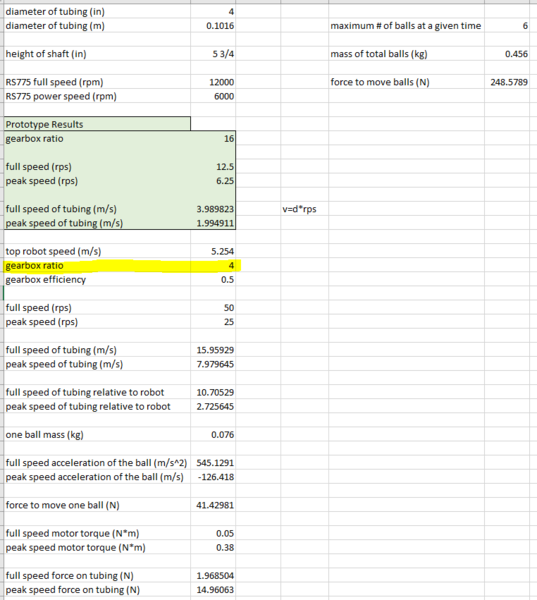
Task: Click the Prototype Results header cell
Action: [x=97, y=124]
